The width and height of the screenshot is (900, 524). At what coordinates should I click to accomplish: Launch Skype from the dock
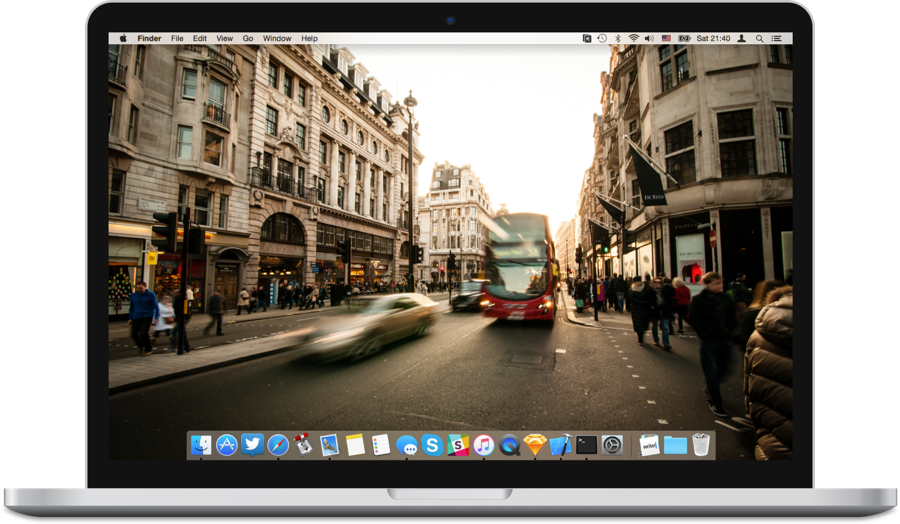coord(432,445)
